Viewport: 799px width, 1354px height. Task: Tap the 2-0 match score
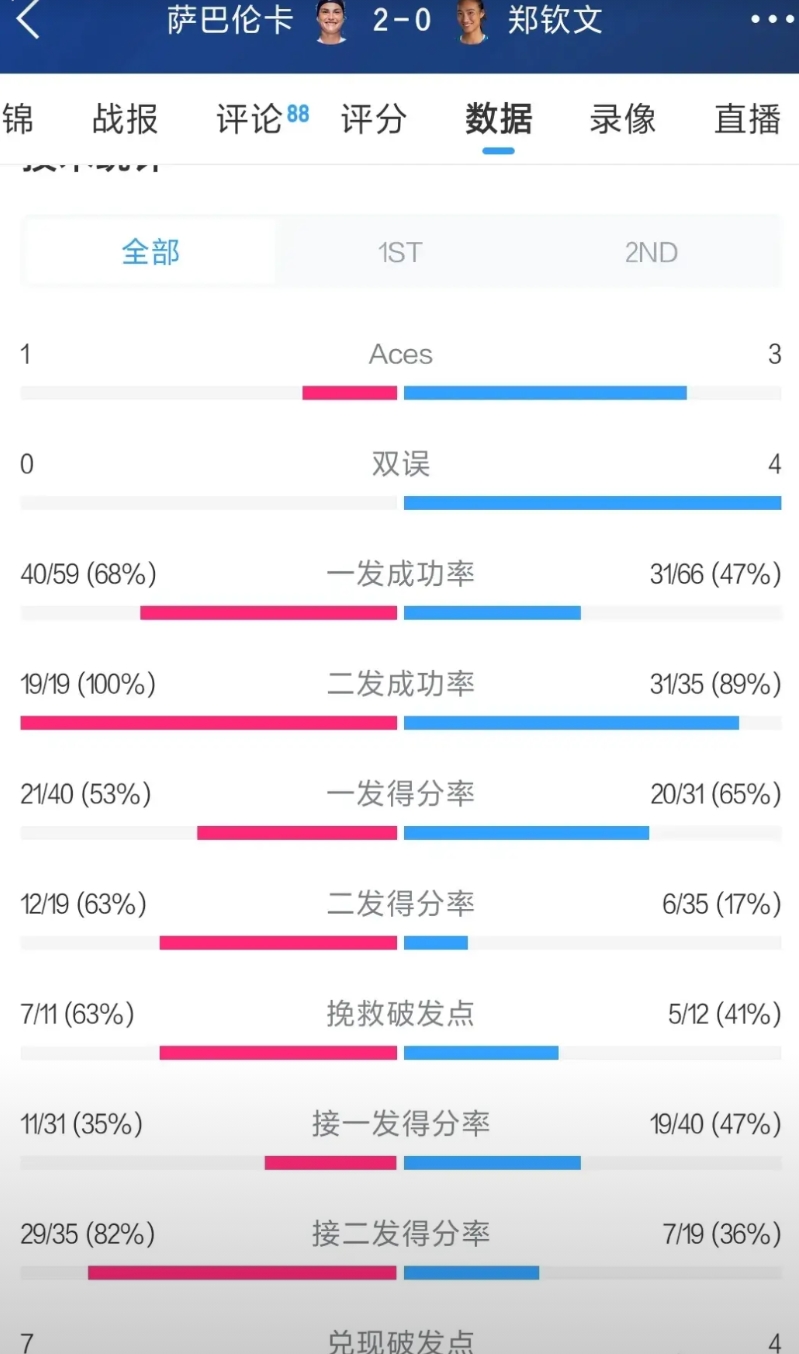point(402,19)
